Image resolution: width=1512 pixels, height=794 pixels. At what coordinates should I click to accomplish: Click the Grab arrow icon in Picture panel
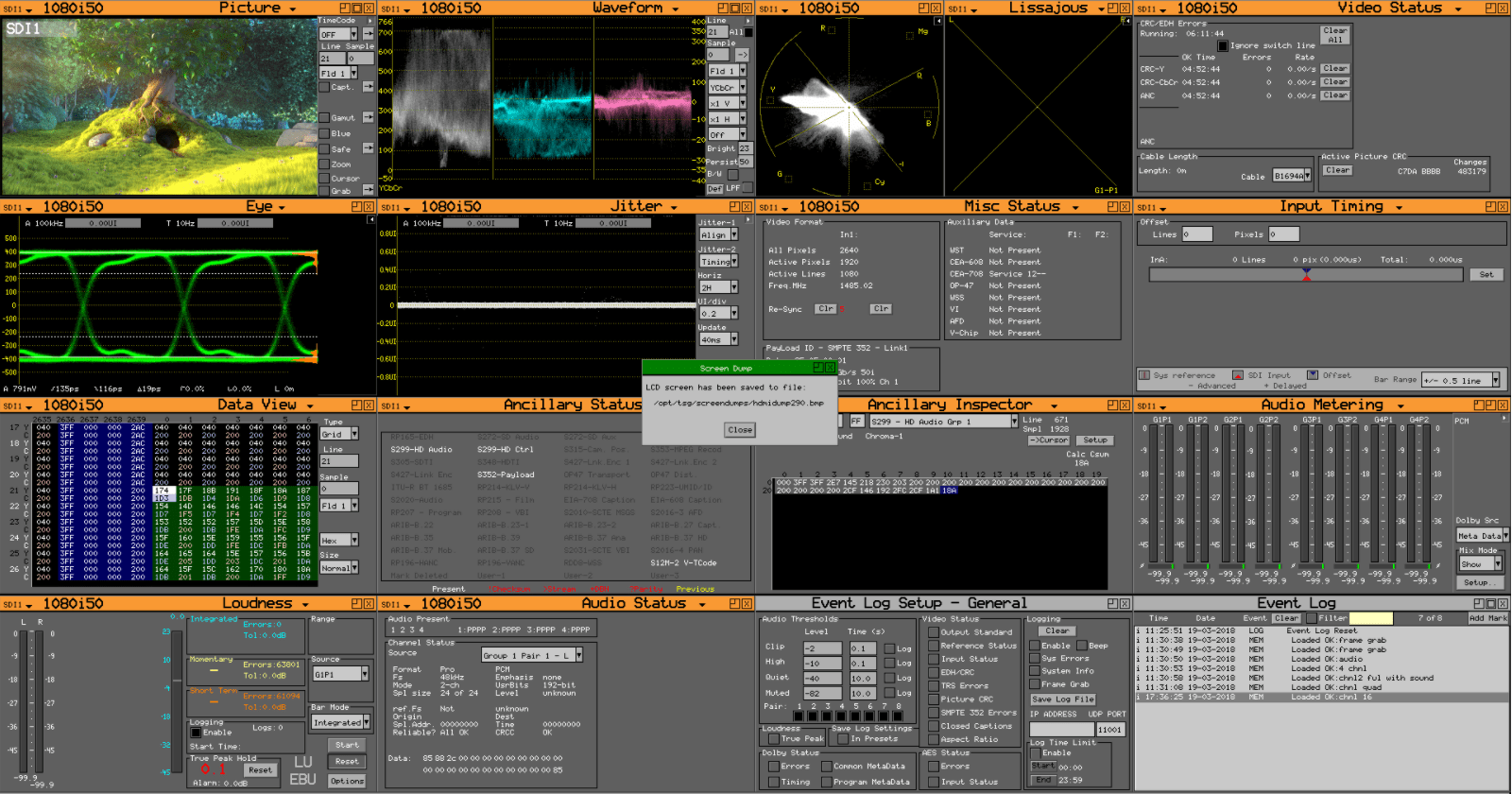click(368, 190)
